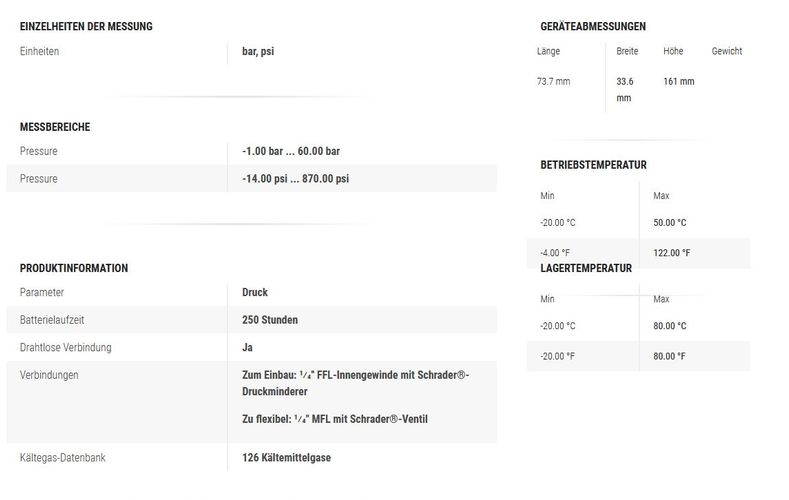Click the "Druck" parameter value

pos(255,293)
